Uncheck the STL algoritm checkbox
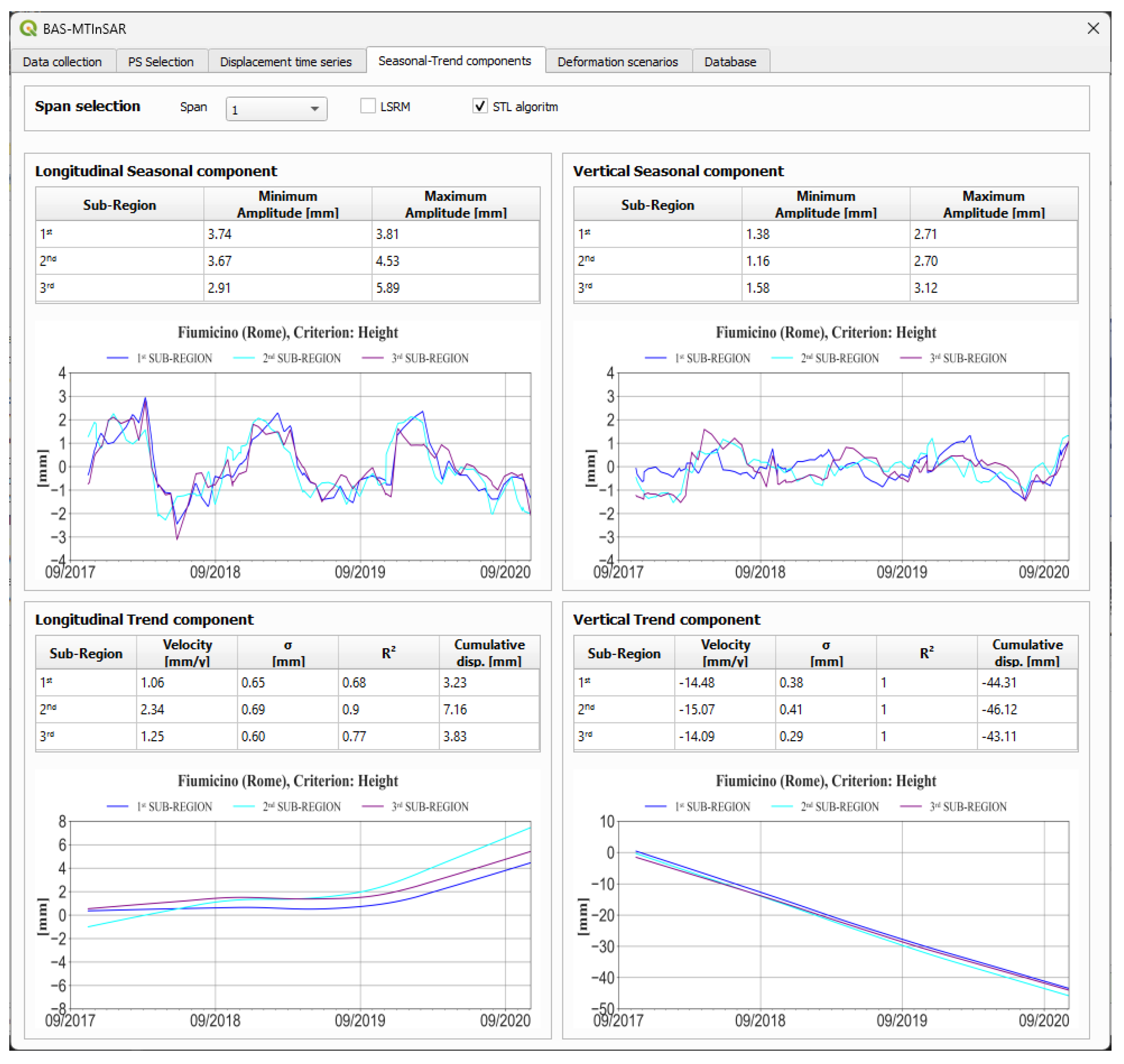Viewport: 1124px width, 1064px height. coord(480,106)
